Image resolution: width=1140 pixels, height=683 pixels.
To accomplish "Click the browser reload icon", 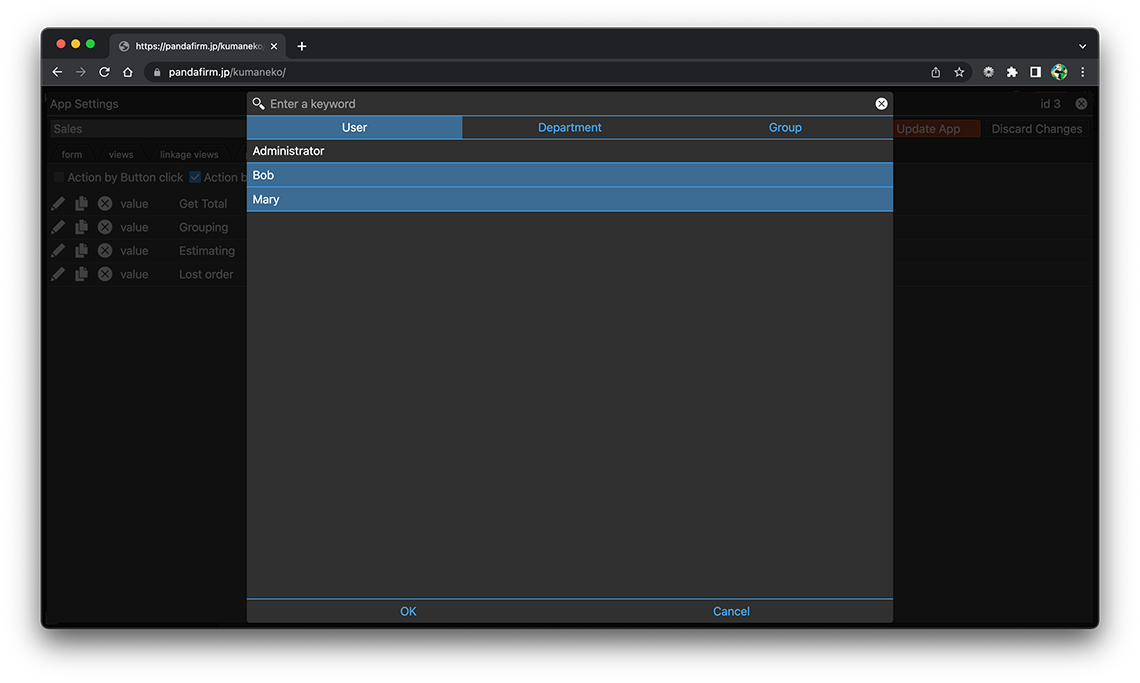I will 104,72.
